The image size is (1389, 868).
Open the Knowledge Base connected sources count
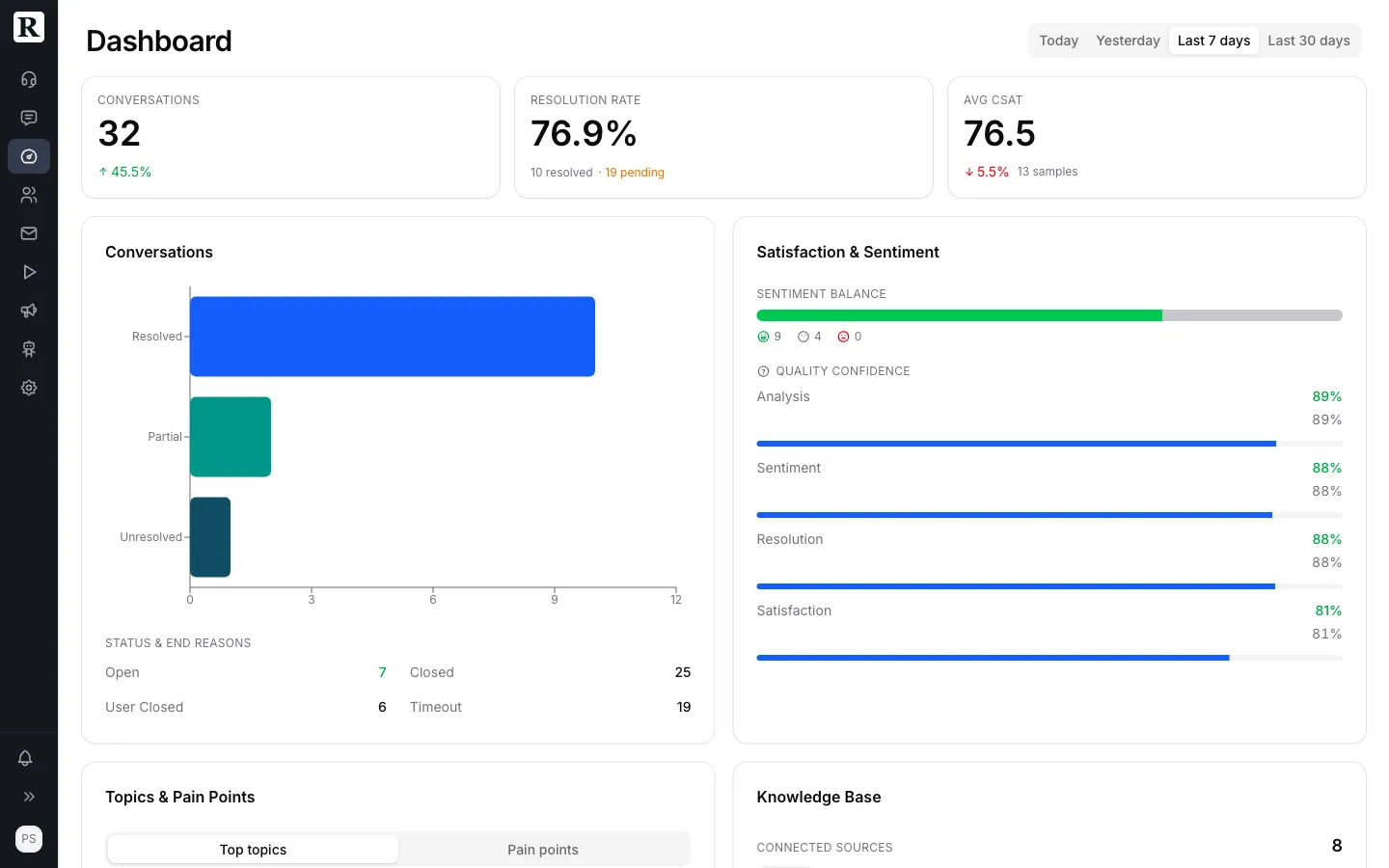tap(1337, 846)
